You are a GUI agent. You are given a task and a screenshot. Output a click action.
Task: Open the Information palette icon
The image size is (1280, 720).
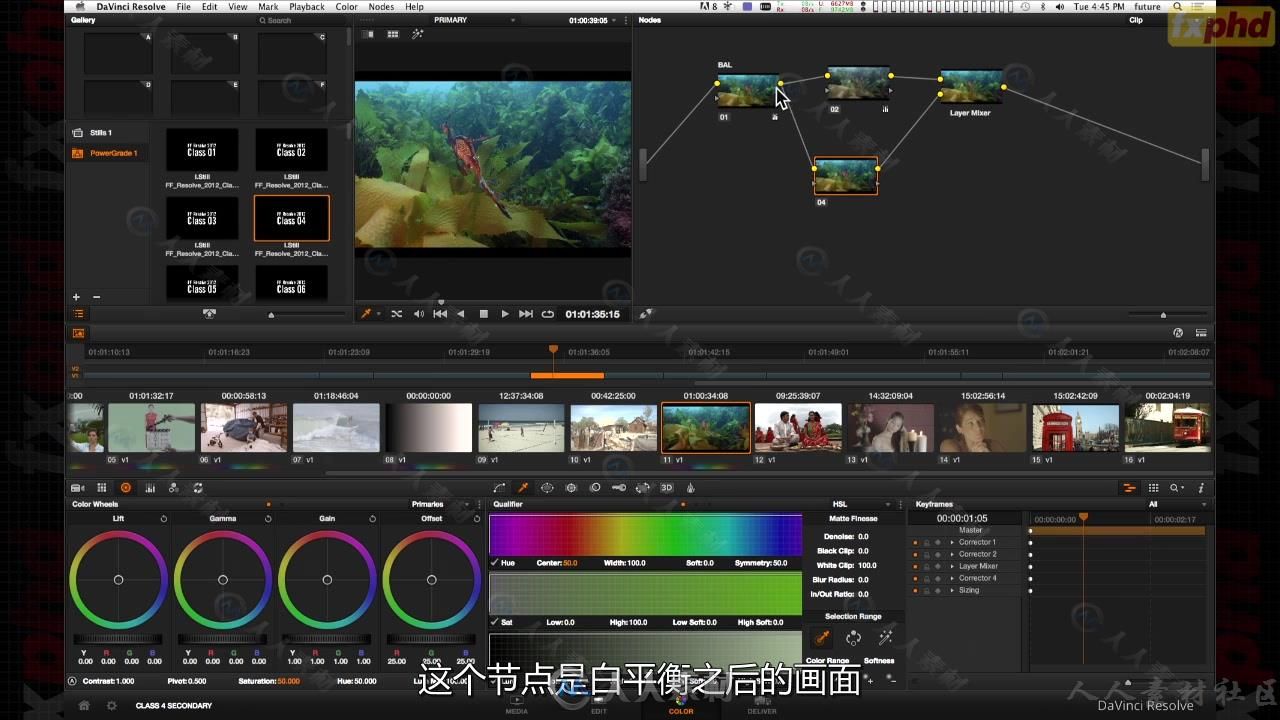coord(1201,488)
